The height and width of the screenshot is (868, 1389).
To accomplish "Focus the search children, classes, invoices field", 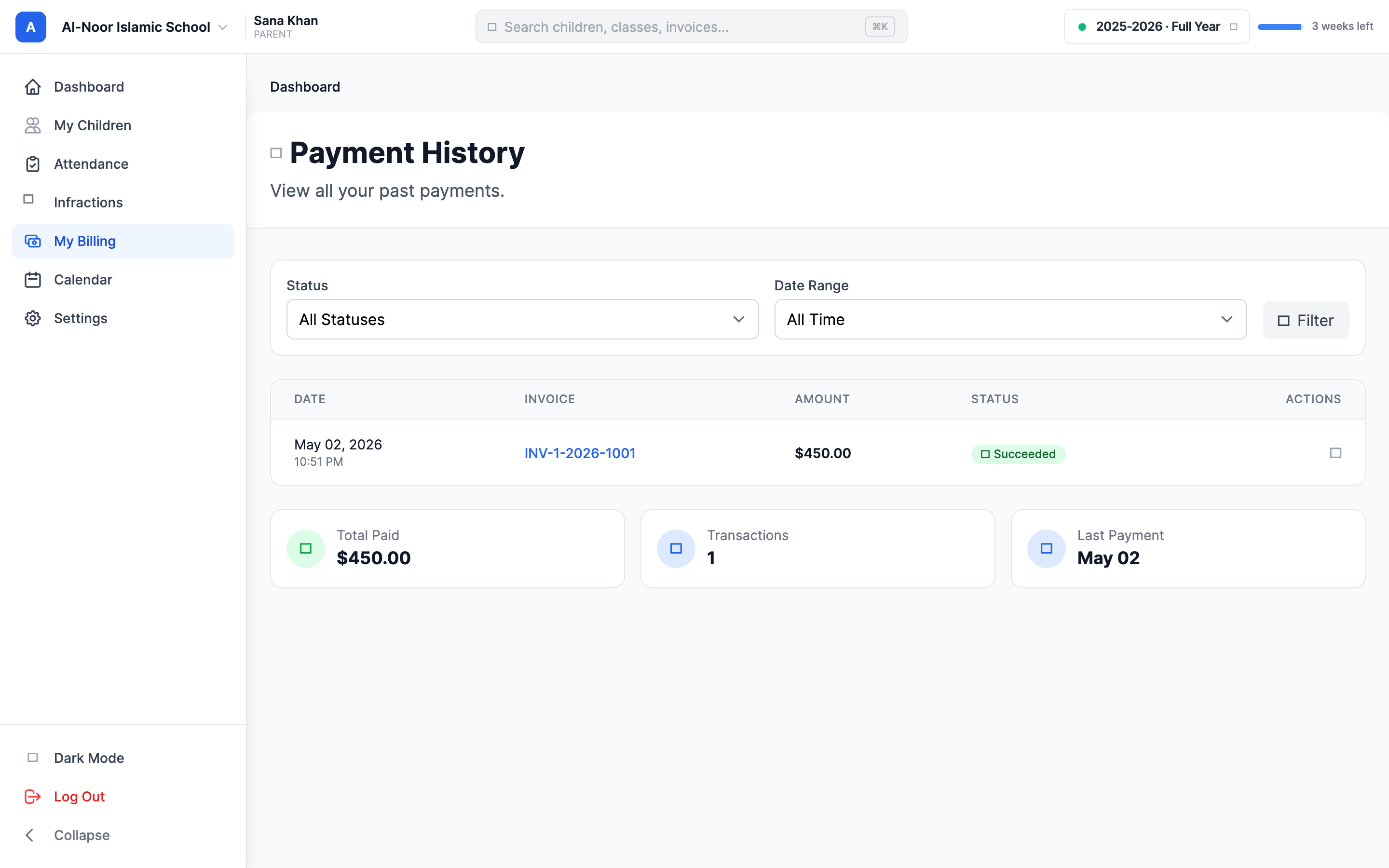I will 691,27.
